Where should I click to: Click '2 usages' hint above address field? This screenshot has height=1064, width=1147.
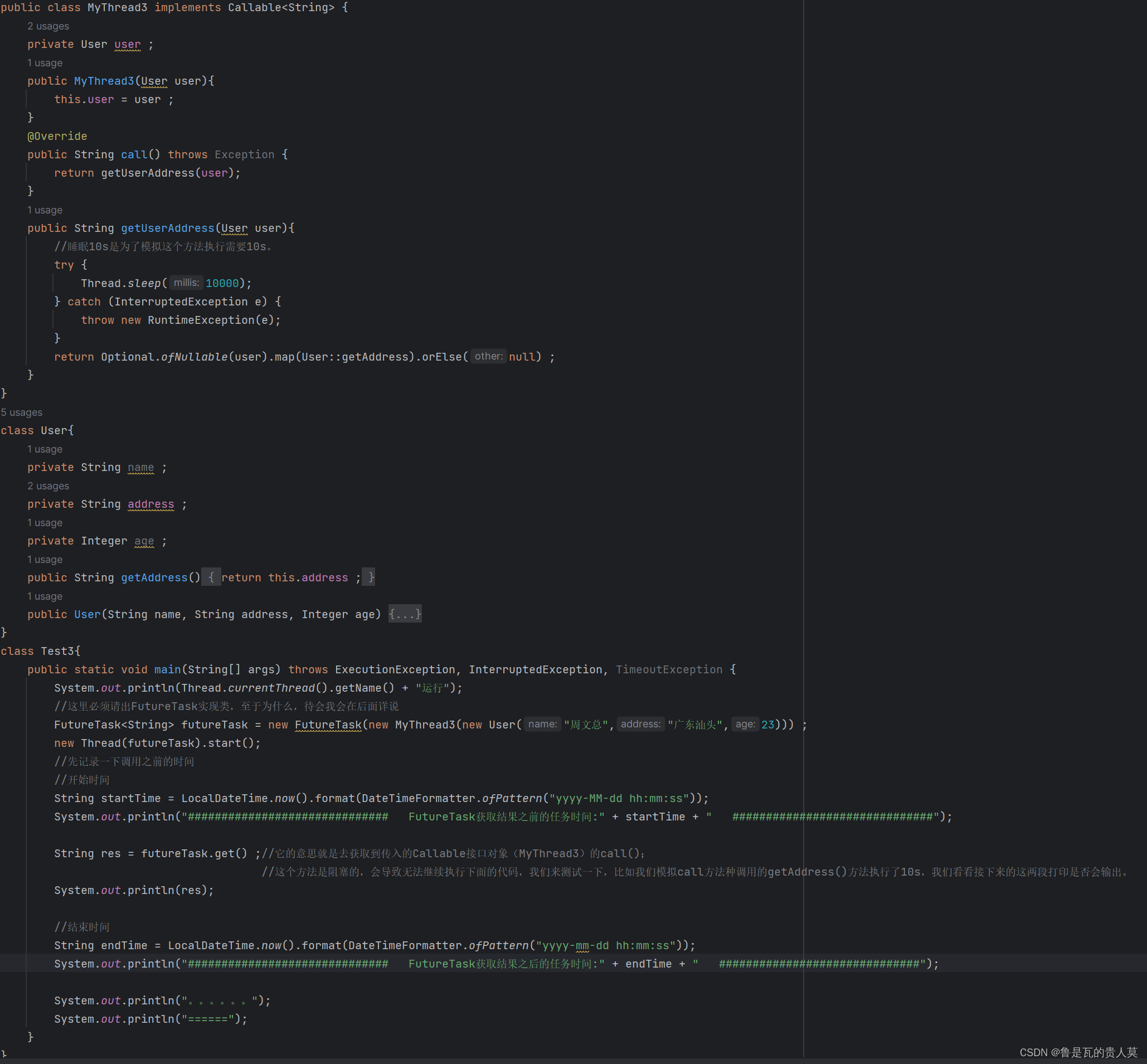click(48, 486)
